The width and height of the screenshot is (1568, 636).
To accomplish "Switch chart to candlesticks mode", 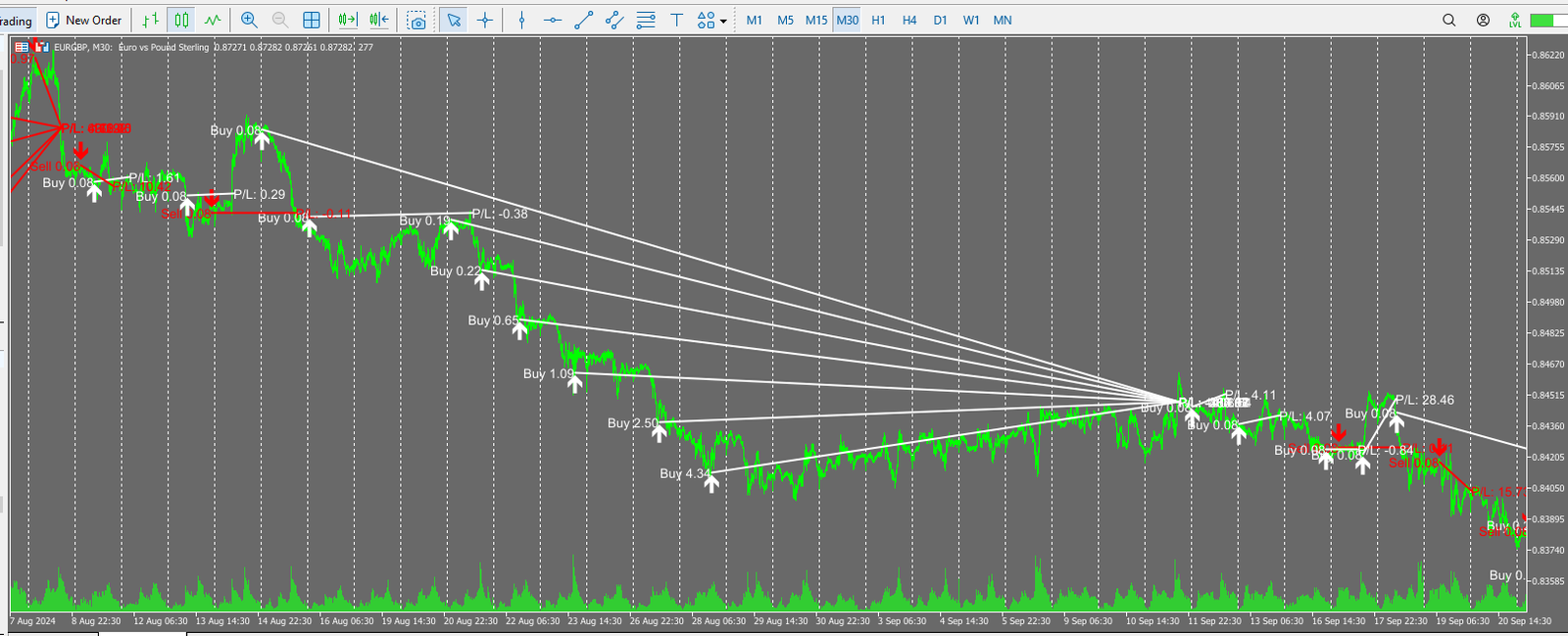I will click(x=181, y=20).
